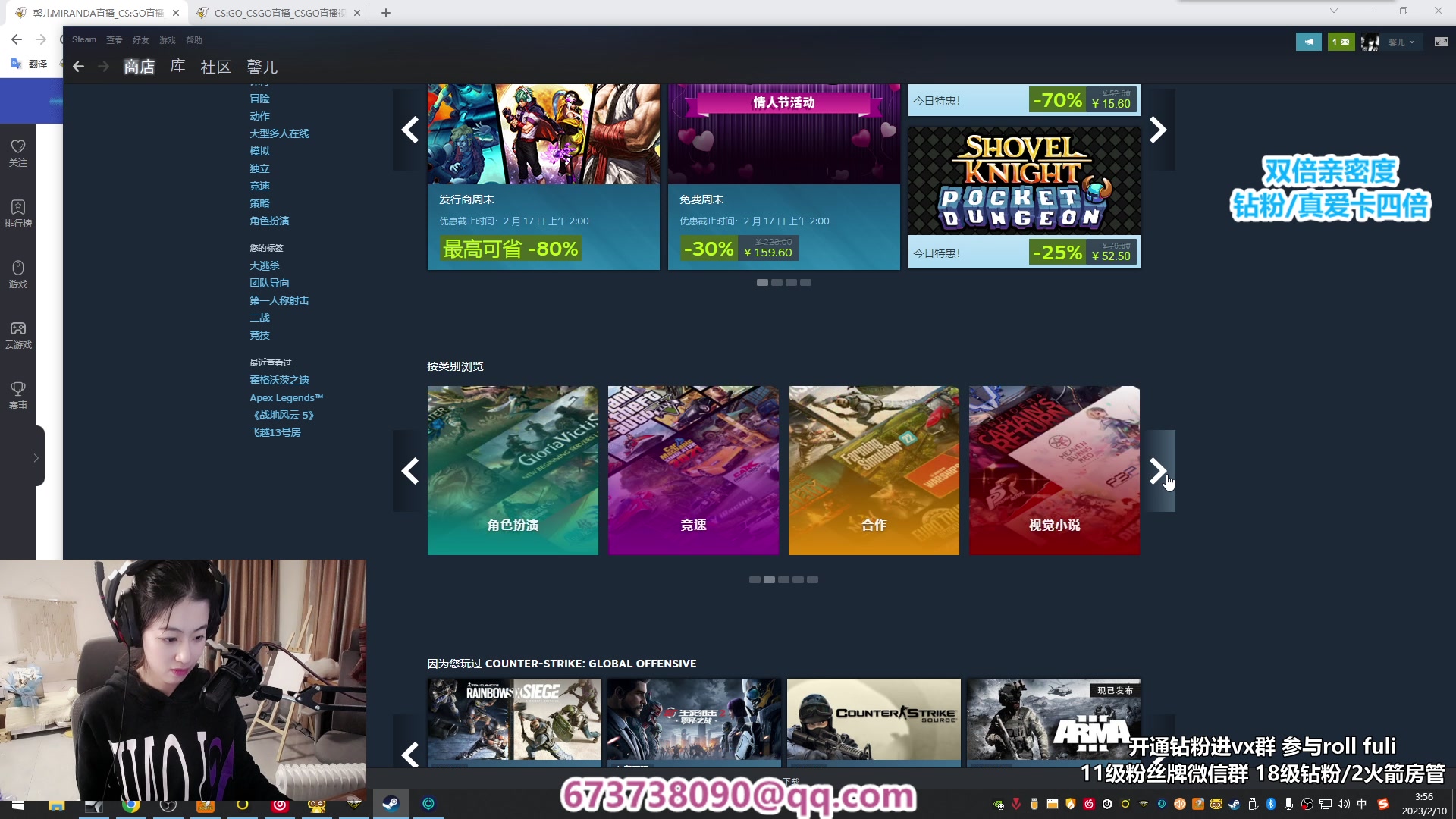
Task: Select first special offers page dot
Action: (762, 283)
